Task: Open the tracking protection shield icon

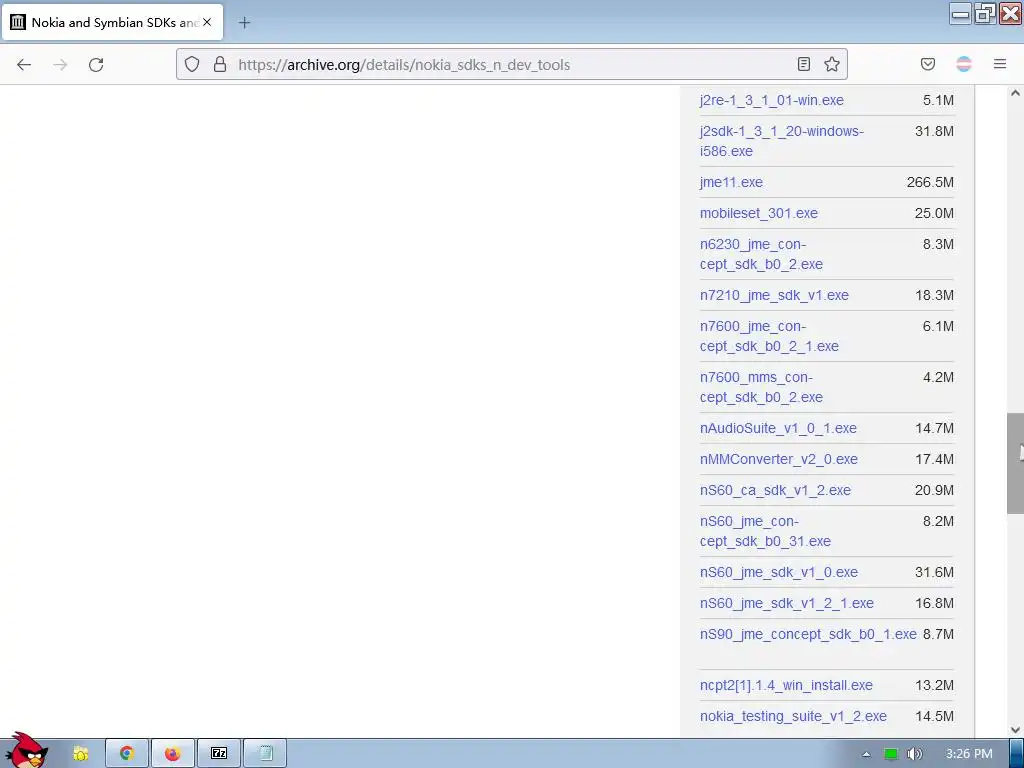Action: tap(191, 64)
